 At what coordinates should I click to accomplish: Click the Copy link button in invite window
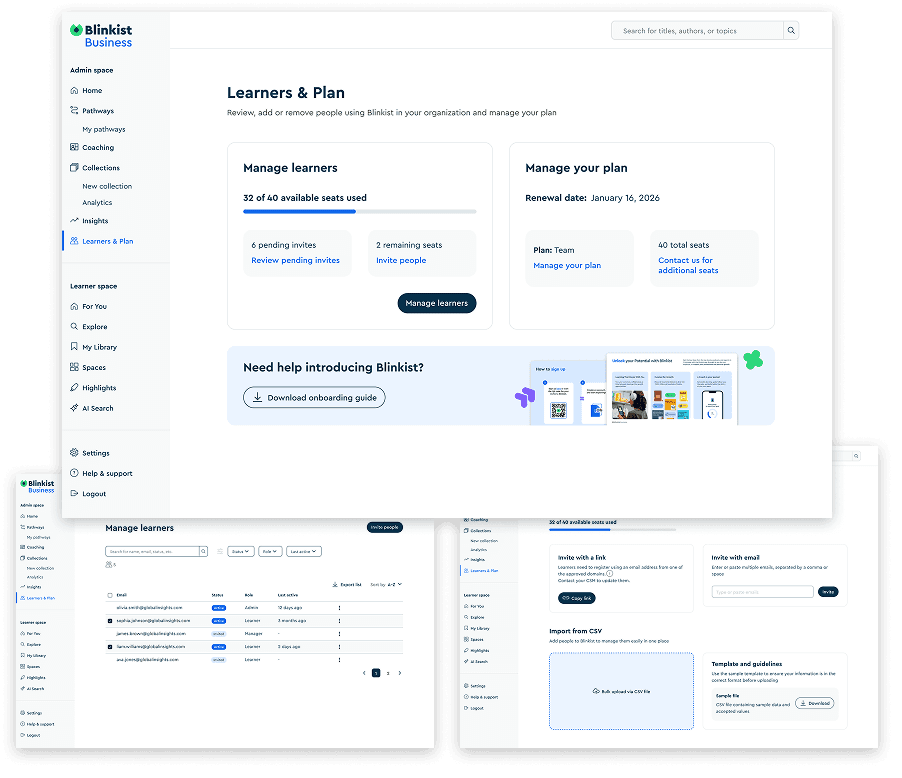tap(576, 598)
